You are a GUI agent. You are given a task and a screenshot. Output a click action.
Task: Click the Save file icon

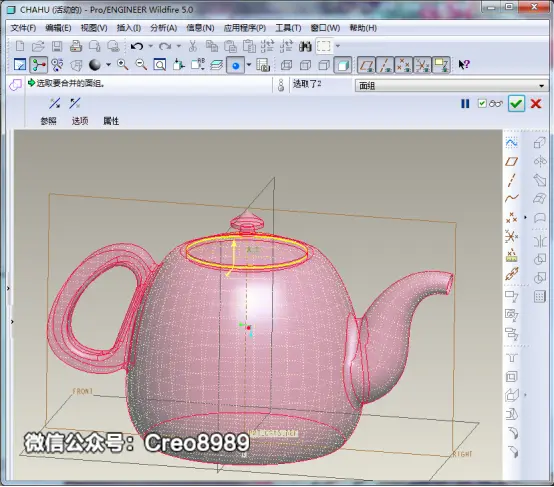point(57,46)
